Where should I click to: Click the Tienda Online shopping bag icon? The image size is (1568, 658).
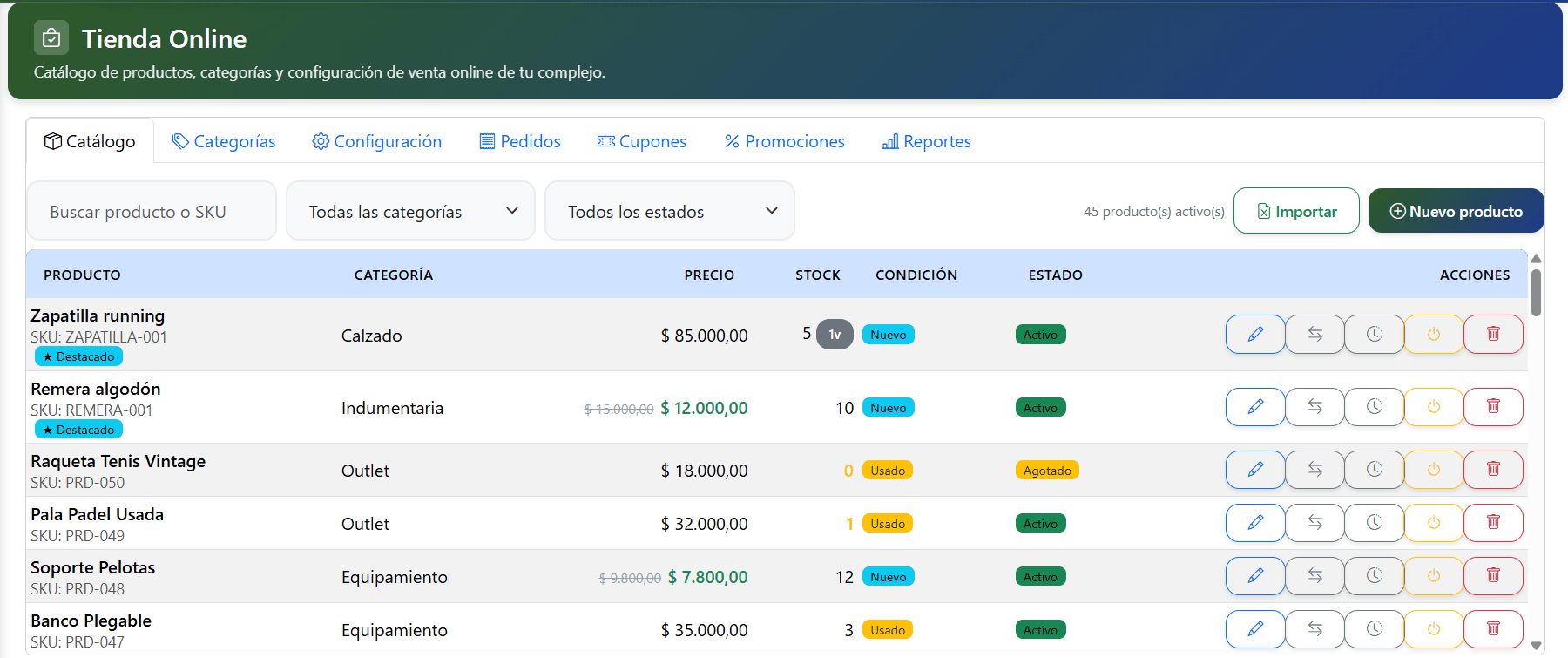coord(51,37)
